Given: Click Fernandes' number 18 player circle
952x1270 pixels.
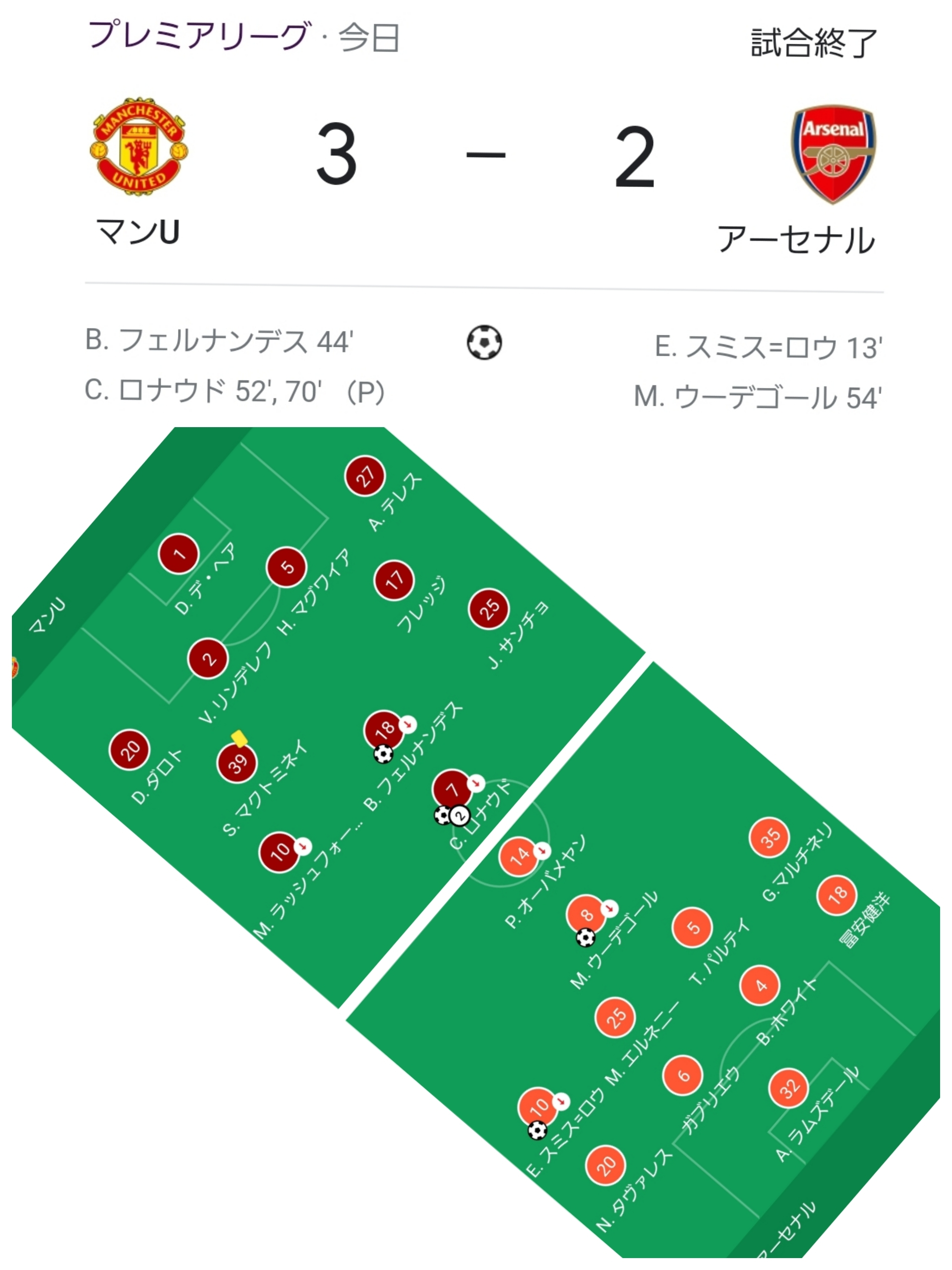Looking at the screenshot, I should point(384,731).
